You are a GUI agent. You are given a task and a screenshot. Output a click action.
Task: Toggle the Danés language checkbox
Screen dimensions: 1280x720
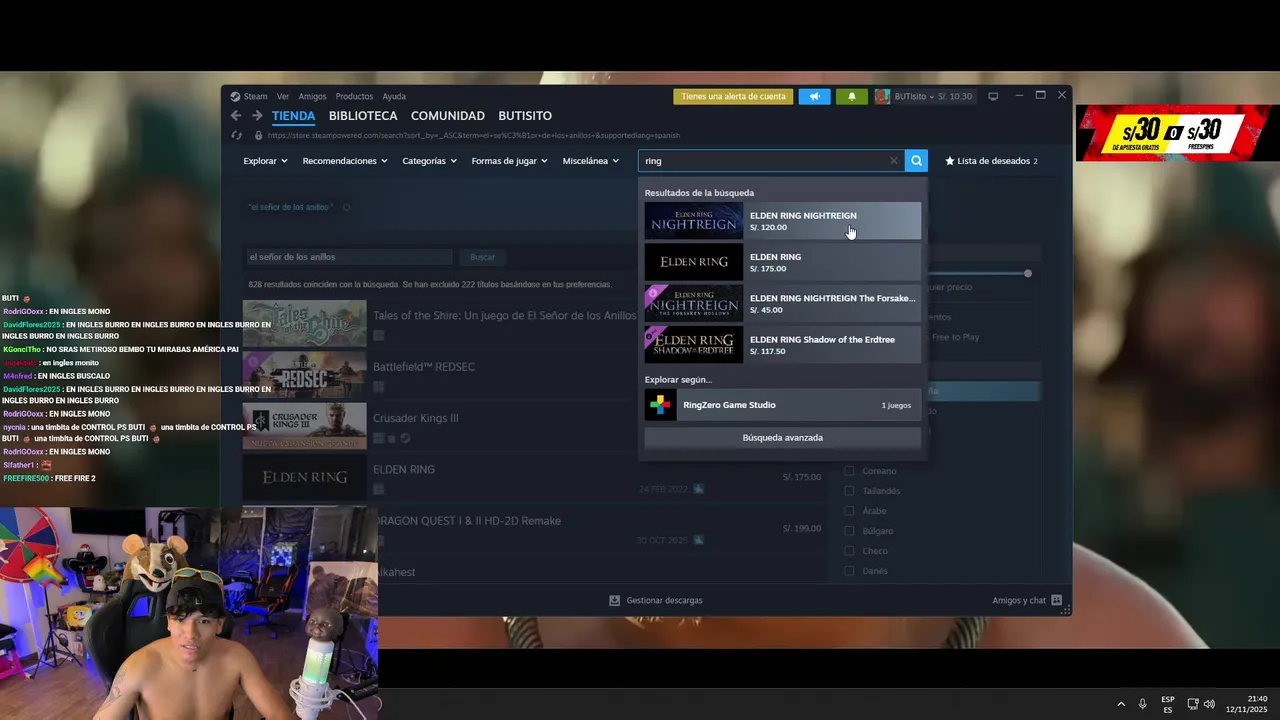pyautogui.click(x=849, y=571)
